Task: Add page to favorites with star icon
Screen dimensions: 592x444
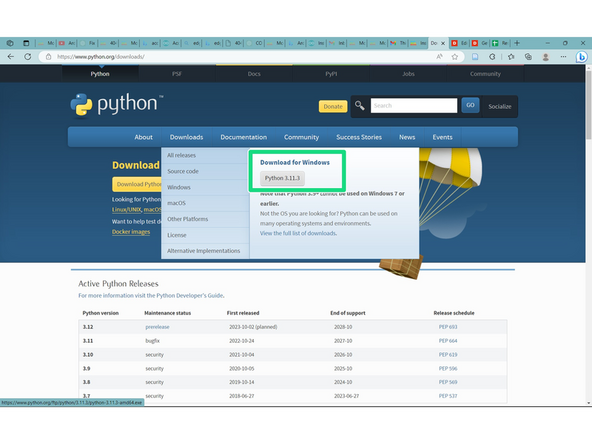Action: [x=455, y=57]
